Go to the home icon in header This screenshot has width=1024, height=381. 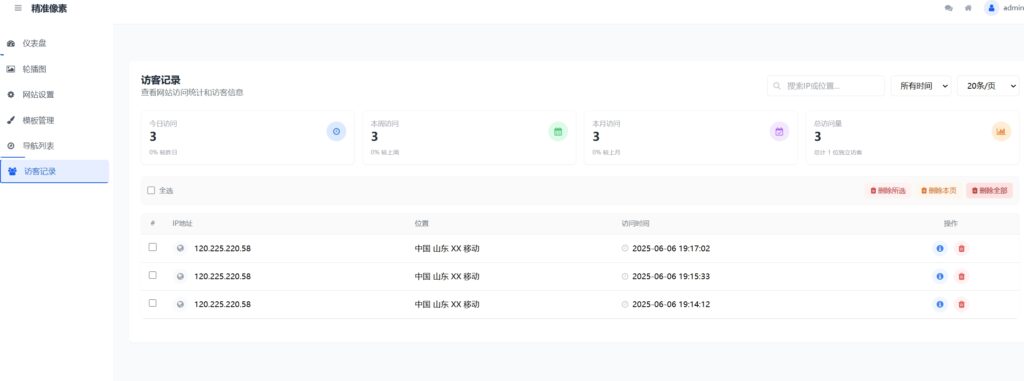pos(968,8)
